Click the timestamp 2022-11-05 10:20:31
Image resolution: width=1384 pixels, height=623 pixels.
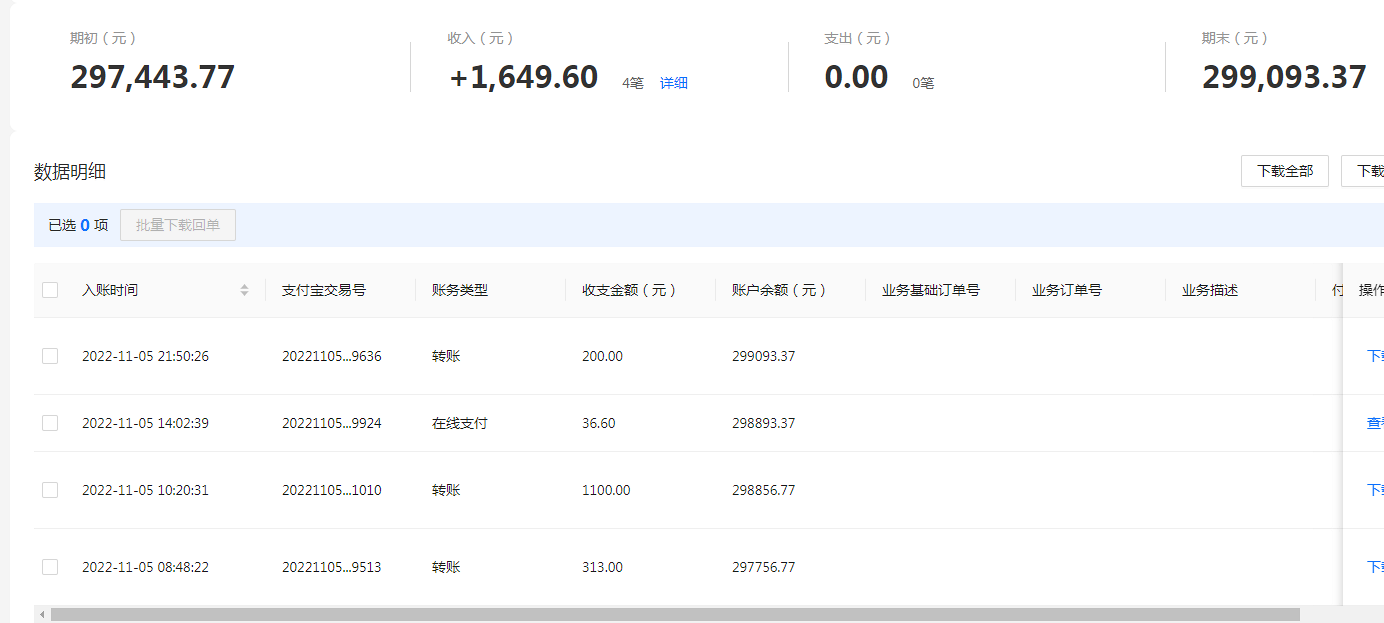145,490
